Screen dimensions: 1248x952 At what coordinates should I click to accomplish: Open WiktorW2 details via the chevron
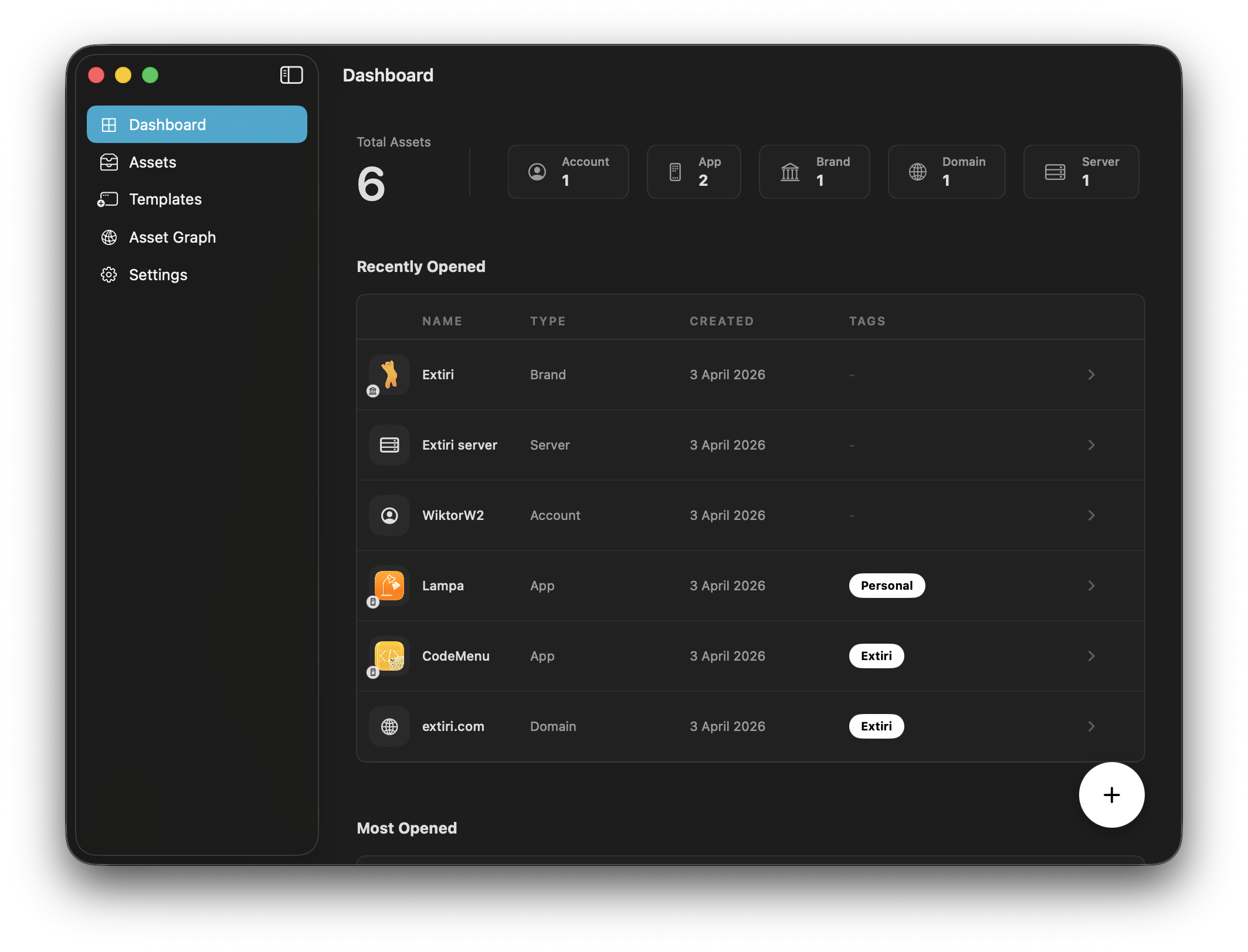(1091, 515)
